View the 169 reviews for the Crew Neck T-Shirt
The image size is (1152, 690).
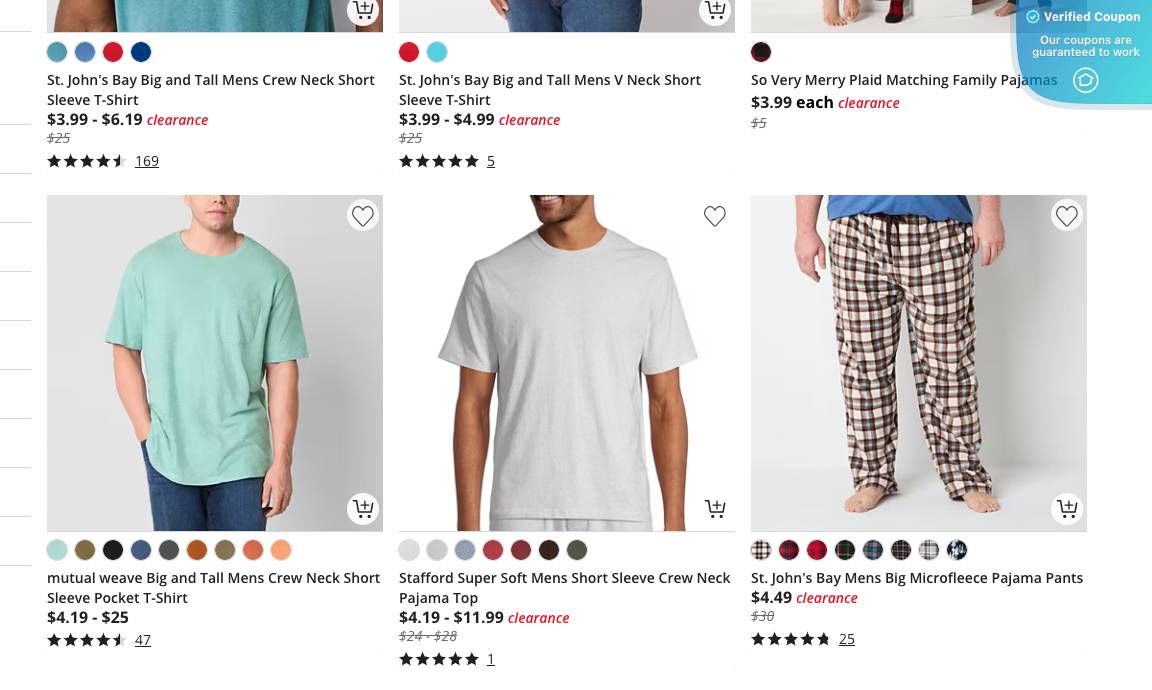(147, 160)
